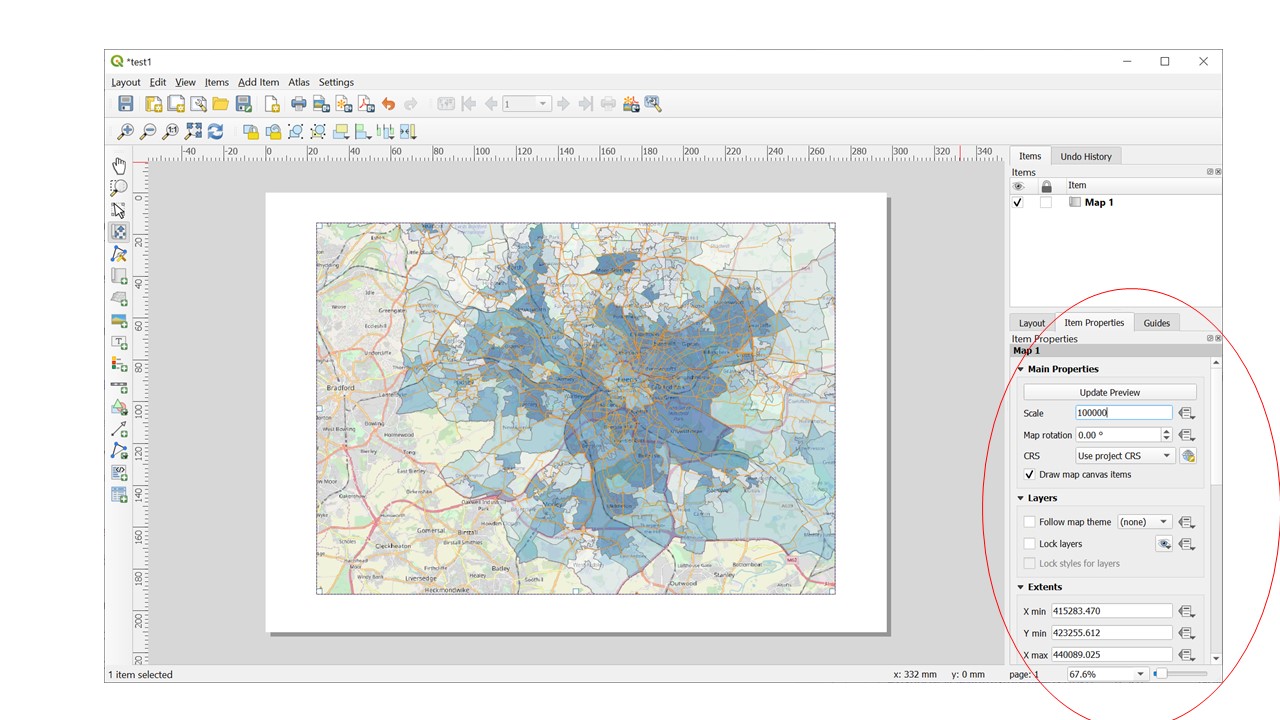Lock selected items
Viewport: 1280px width, 720px height.
[250, 131]
